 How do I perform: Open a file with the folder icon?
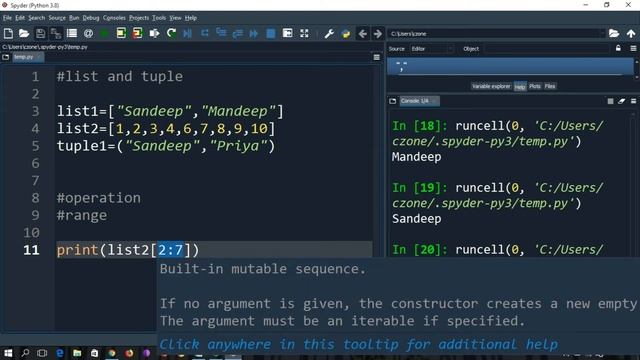[24, 33]
